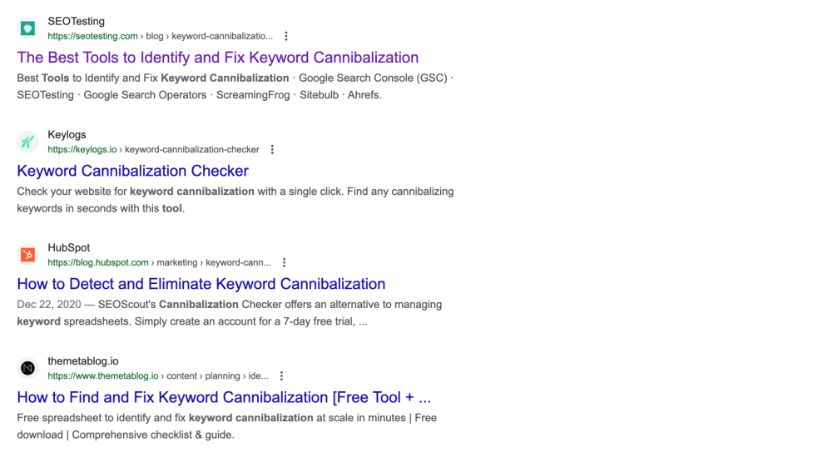Open three-dot menu beside keylogs.io URL

[x=272, y=150]
